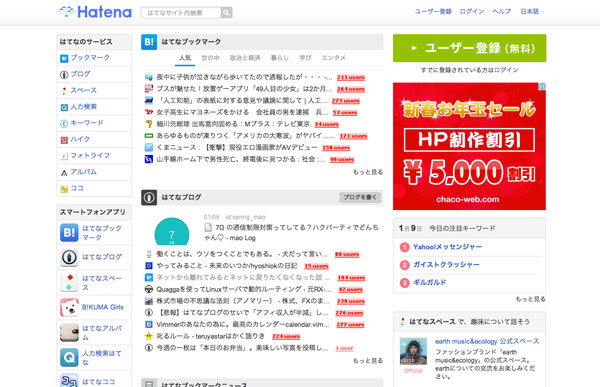
Task: Open はてなブックマーク smartphone app icon
Action: (69, 233)
